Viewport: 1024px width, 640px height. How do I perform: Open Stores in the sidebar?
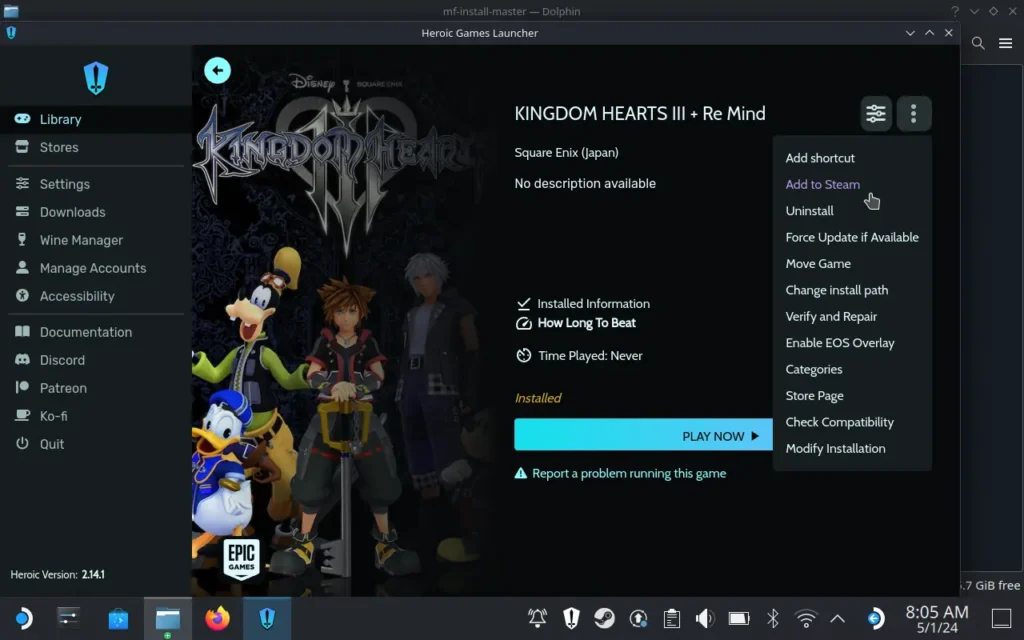coord(95,148)
